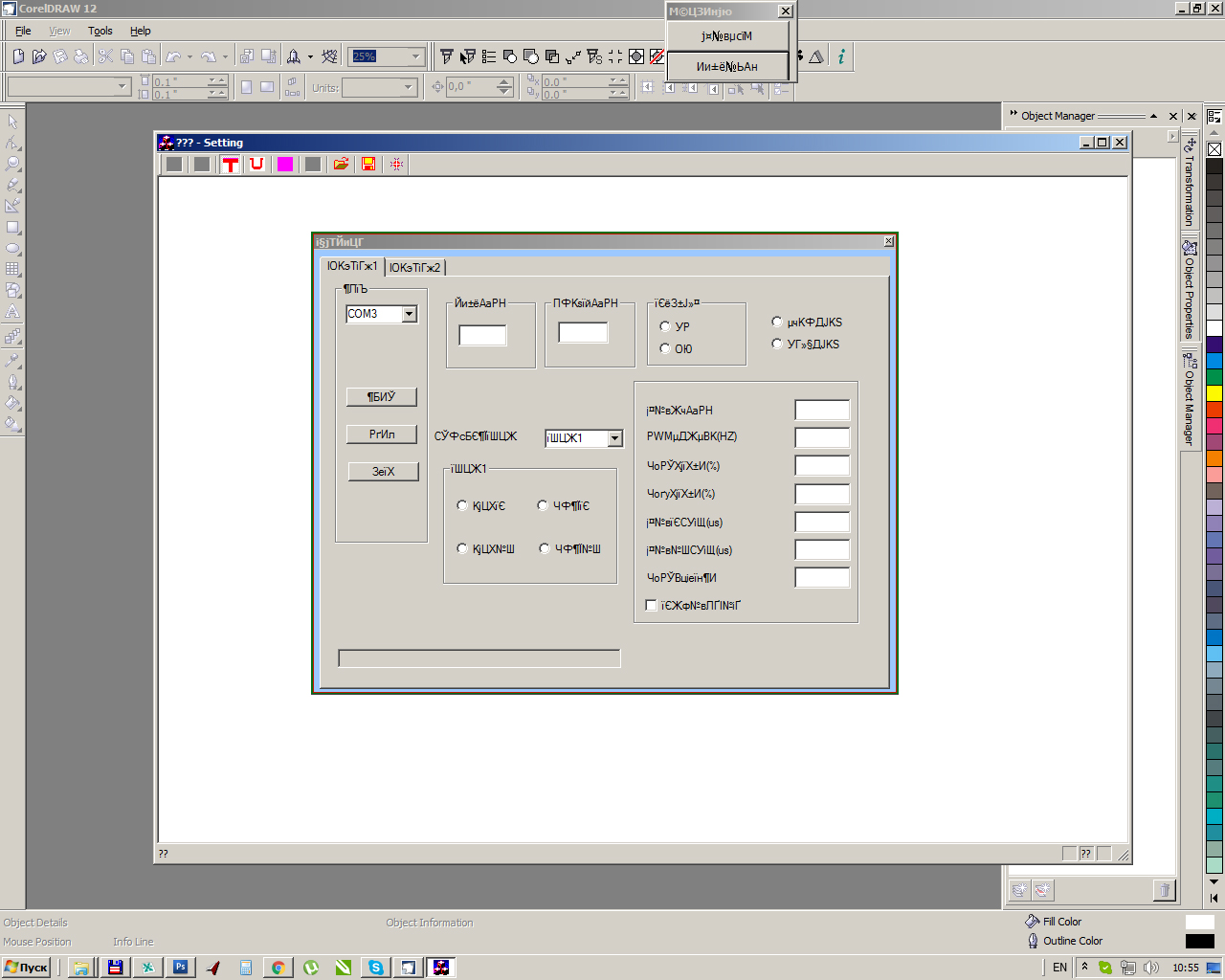Pick the magenta color square in Setting toolbar
1225x980 pixels.
(284, 165)
